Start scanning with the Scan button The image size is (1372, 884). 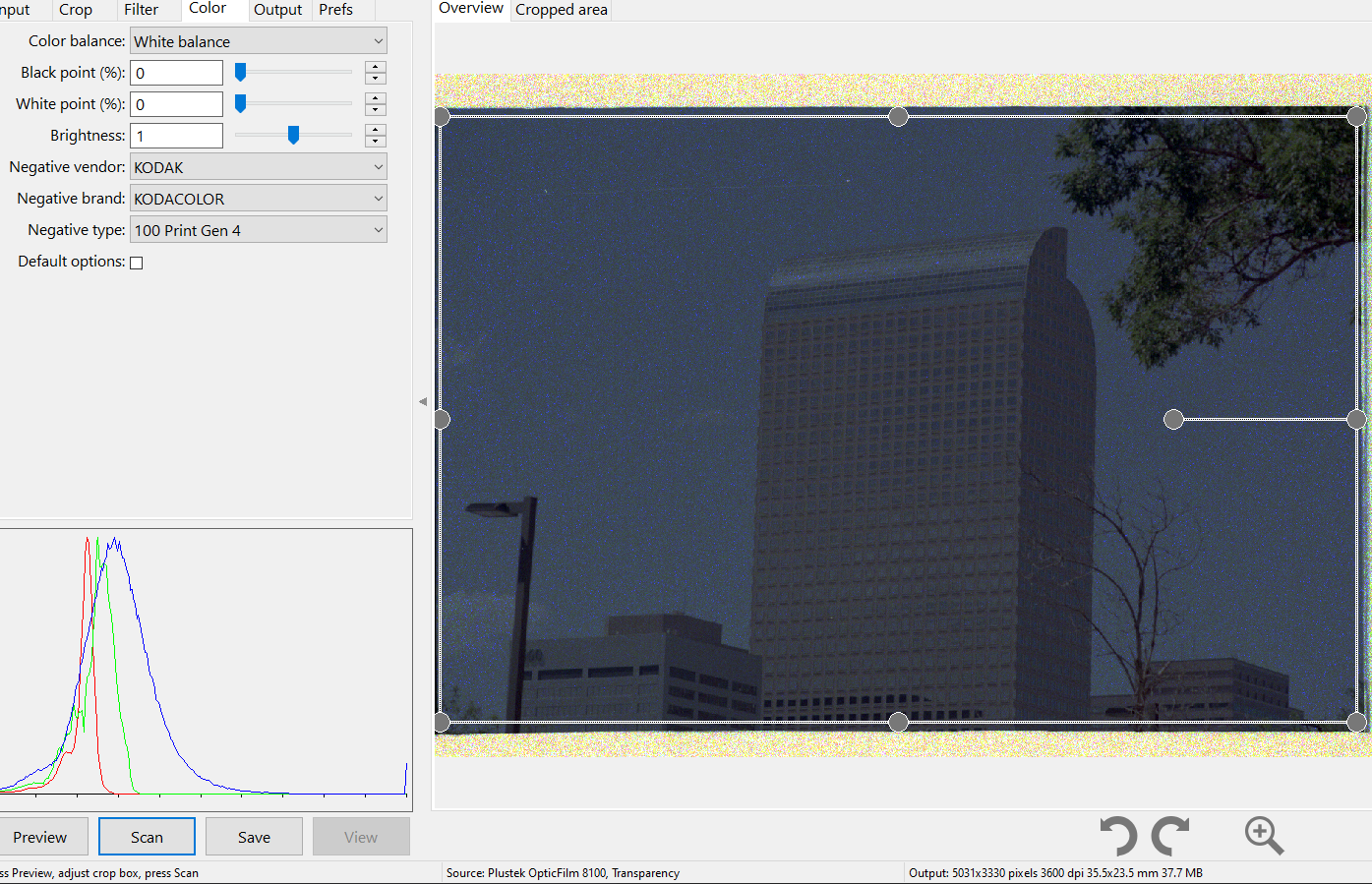[147, 837]
